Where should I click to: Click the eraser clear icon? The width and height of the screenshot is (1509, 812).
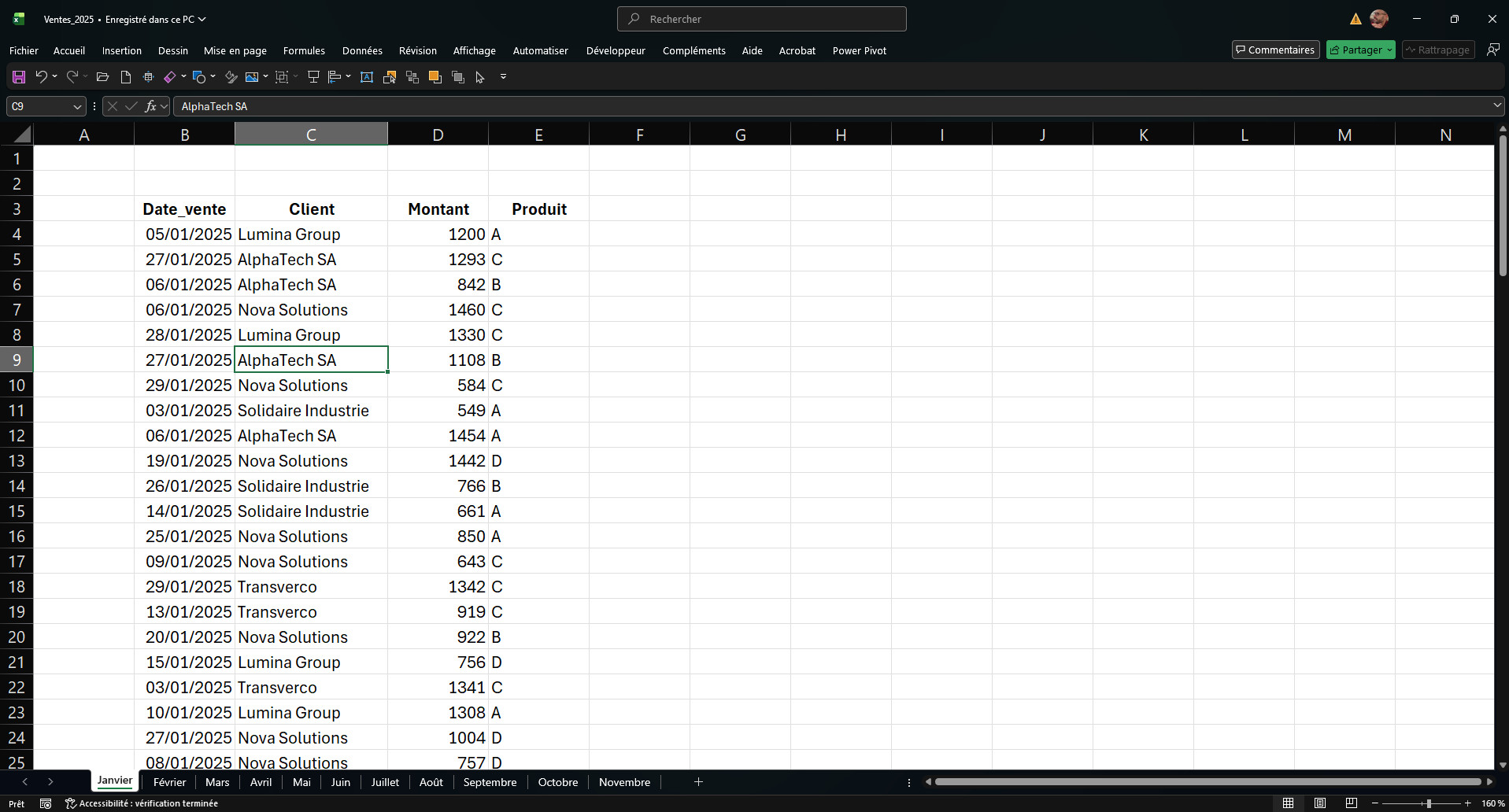(x=169, y=77)
